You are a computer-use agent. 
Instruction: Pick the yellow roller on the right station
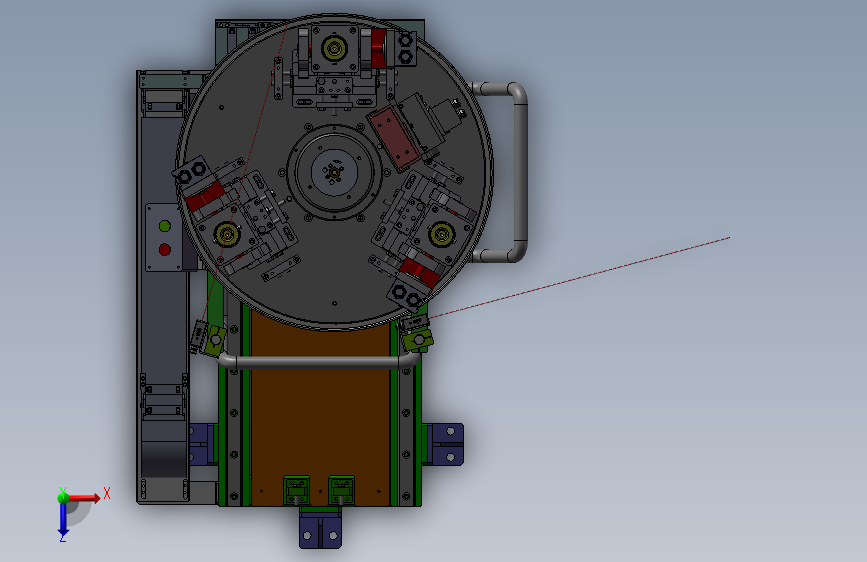(442, 235)
